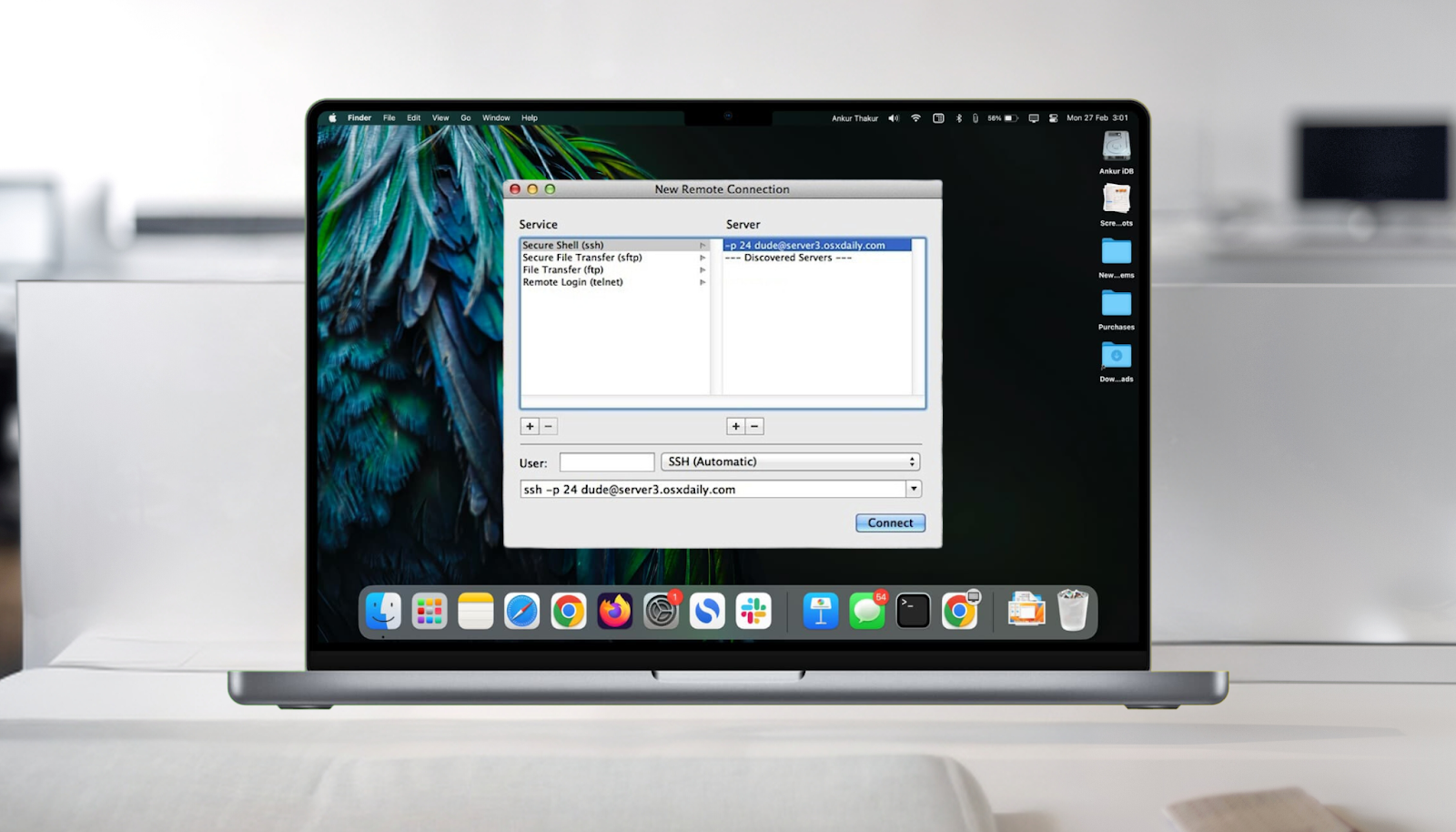Launch Firefox from the Dock
The image size is (1456, 832).
tap(614, 612)
